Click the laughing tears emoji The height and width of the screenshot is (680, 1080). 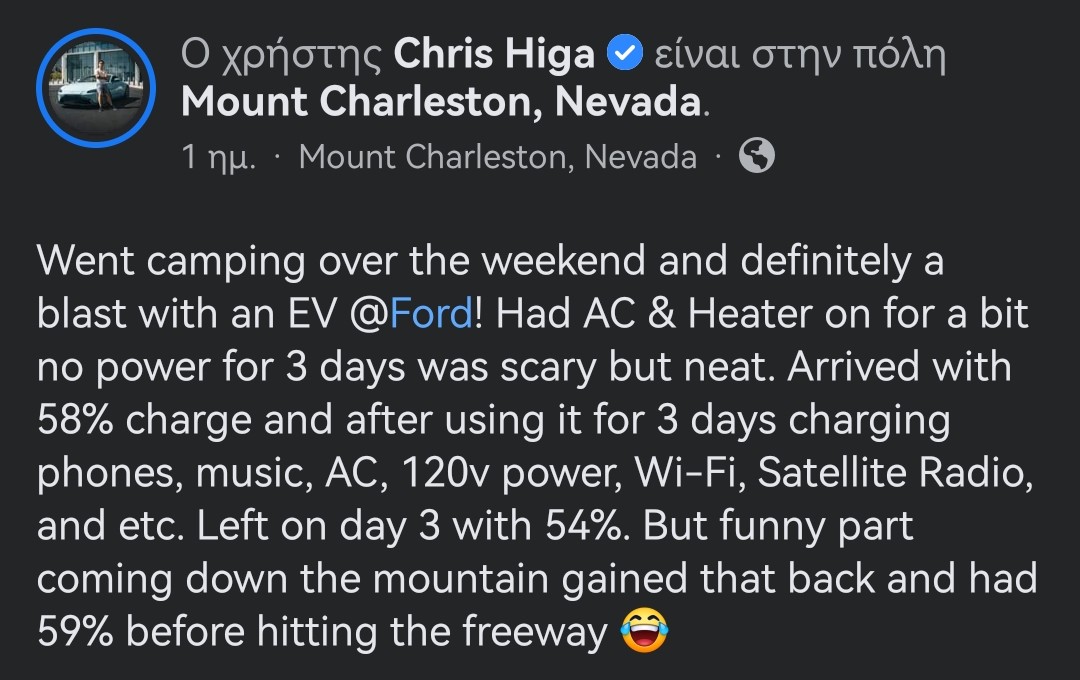(x=644, y=632)
